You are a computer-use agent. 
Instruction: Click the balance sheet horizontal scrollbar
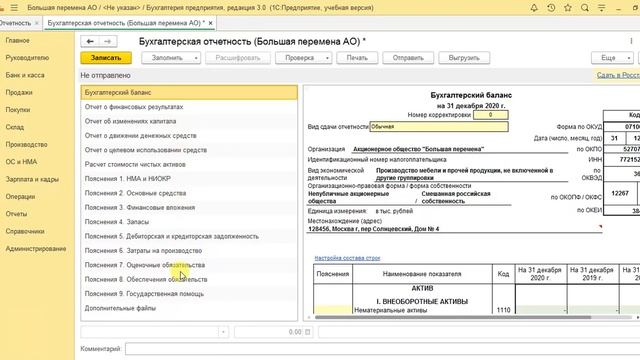[453, 317]
